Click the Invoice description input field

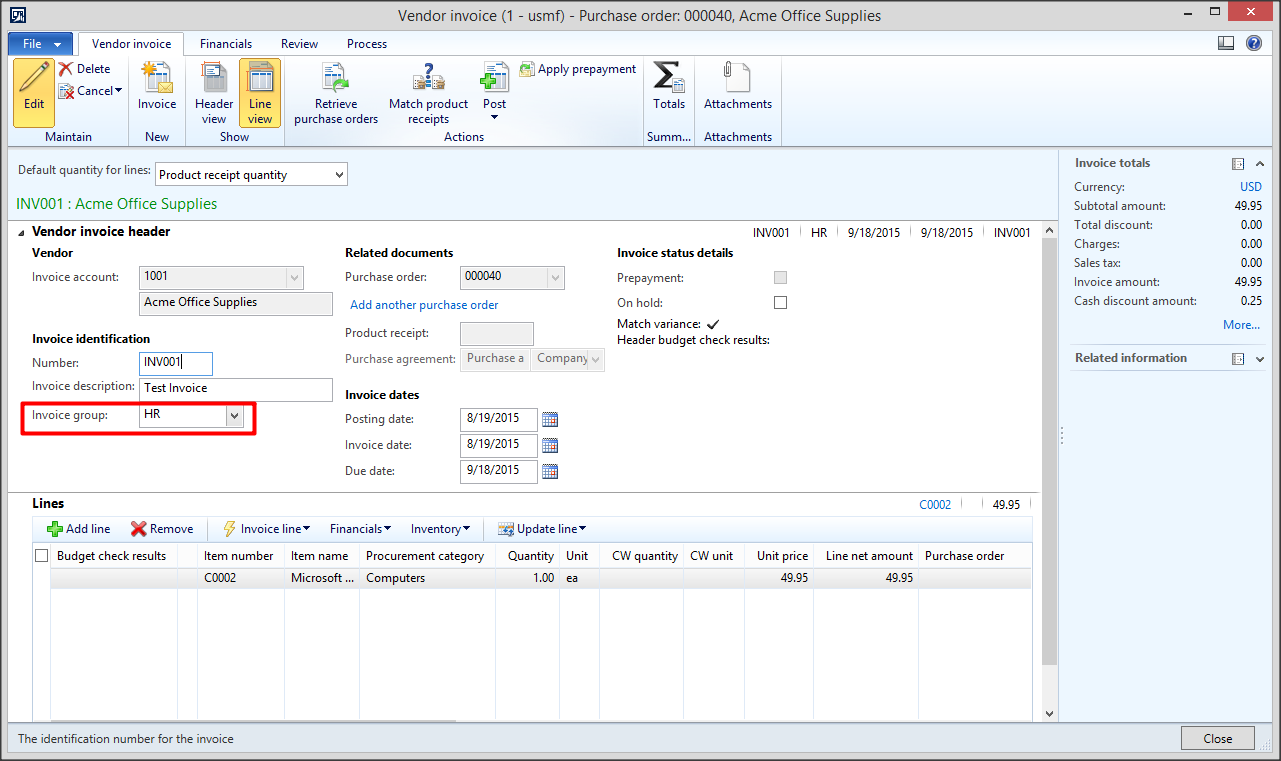[x=236, y=389]
